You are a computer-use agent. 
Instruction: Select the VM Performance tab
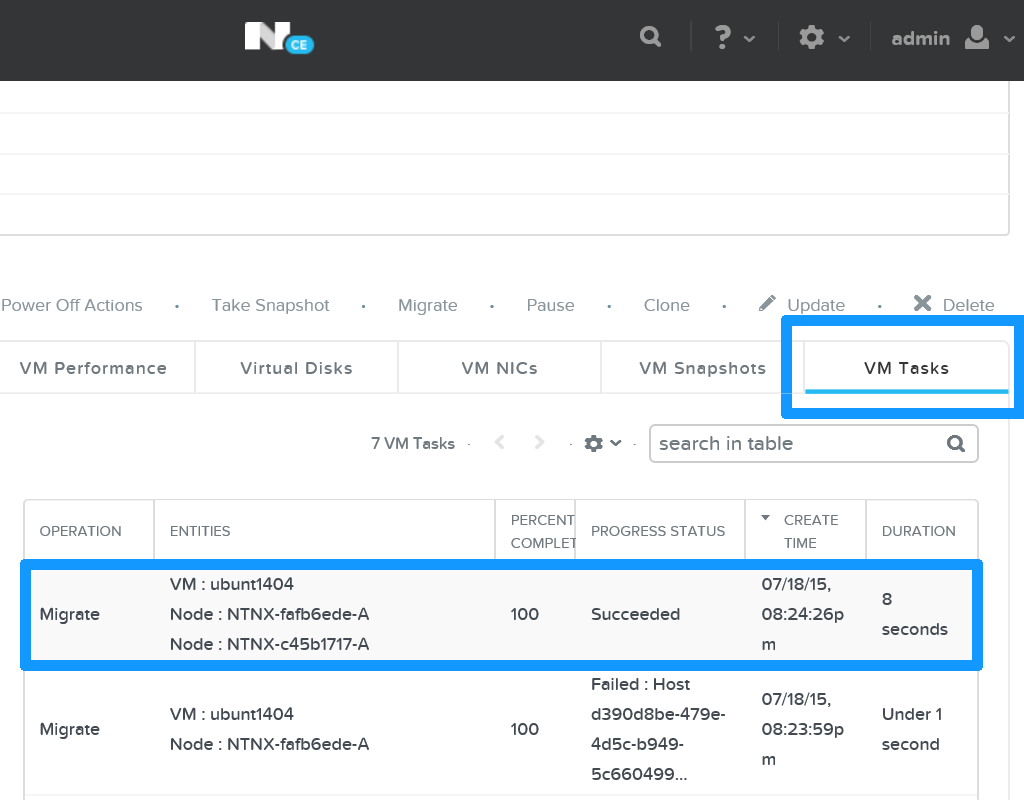[93, 368]
